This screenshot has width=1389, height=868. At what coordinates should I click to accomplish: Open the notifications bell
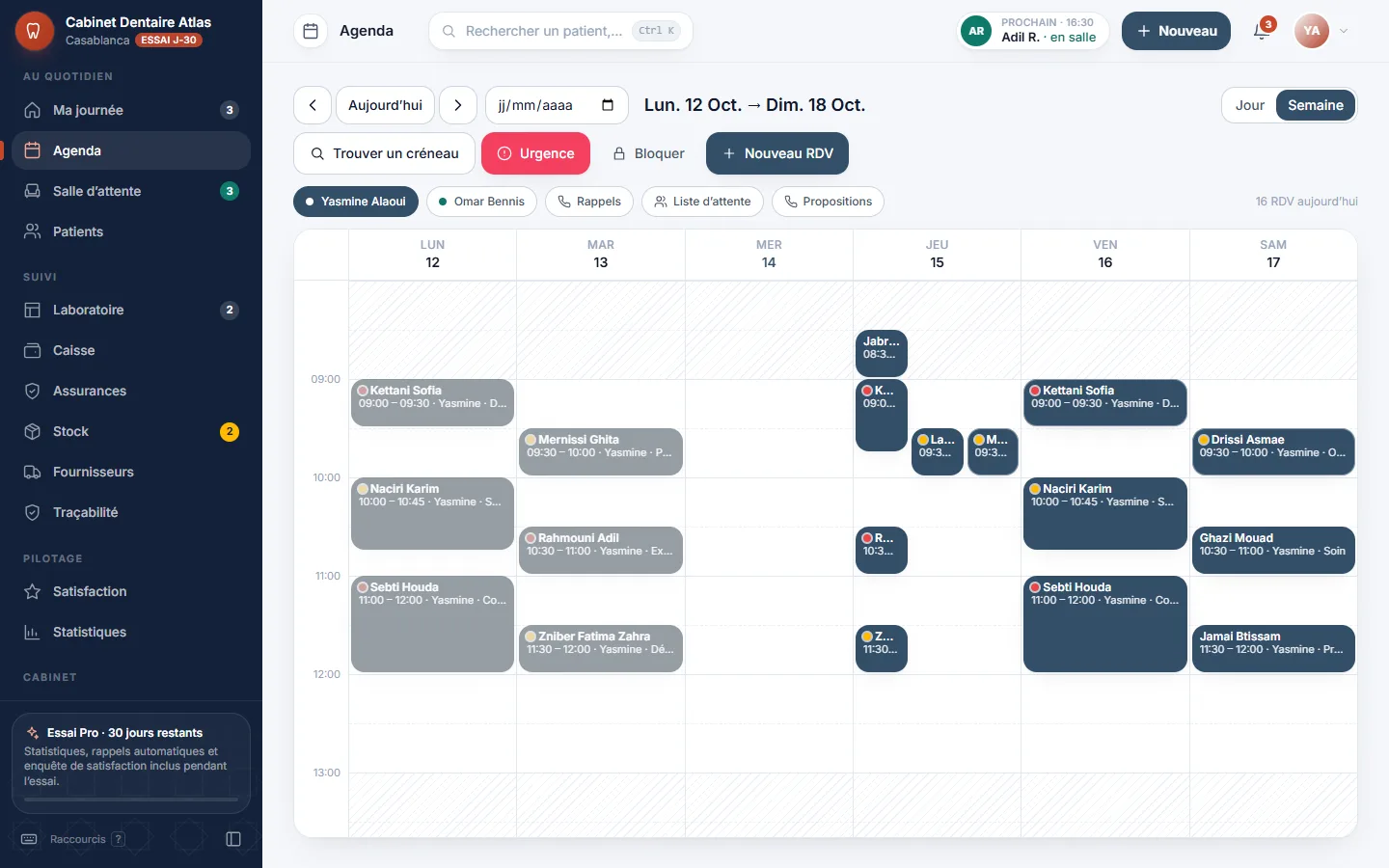tap(1262, 31)
